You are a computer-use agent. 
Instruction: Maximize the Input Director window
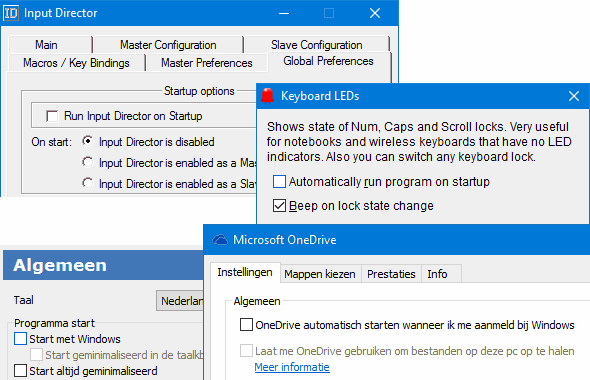point(329,13)
